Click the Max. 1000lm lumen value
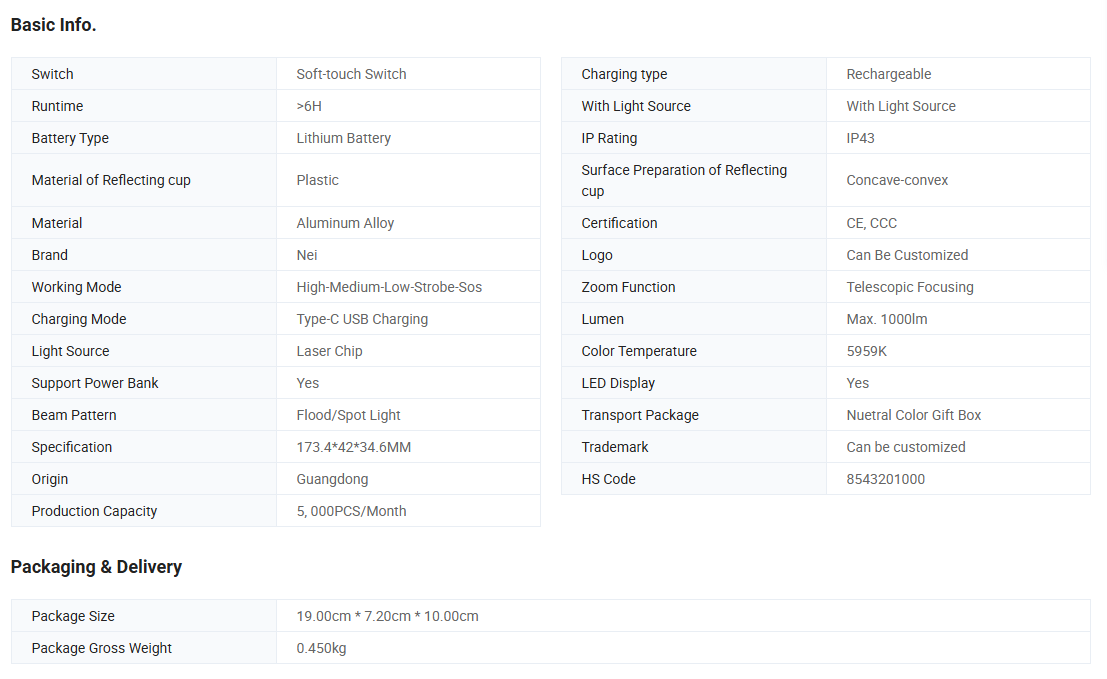Screen dimensions: 1107x679 (886, 319)
